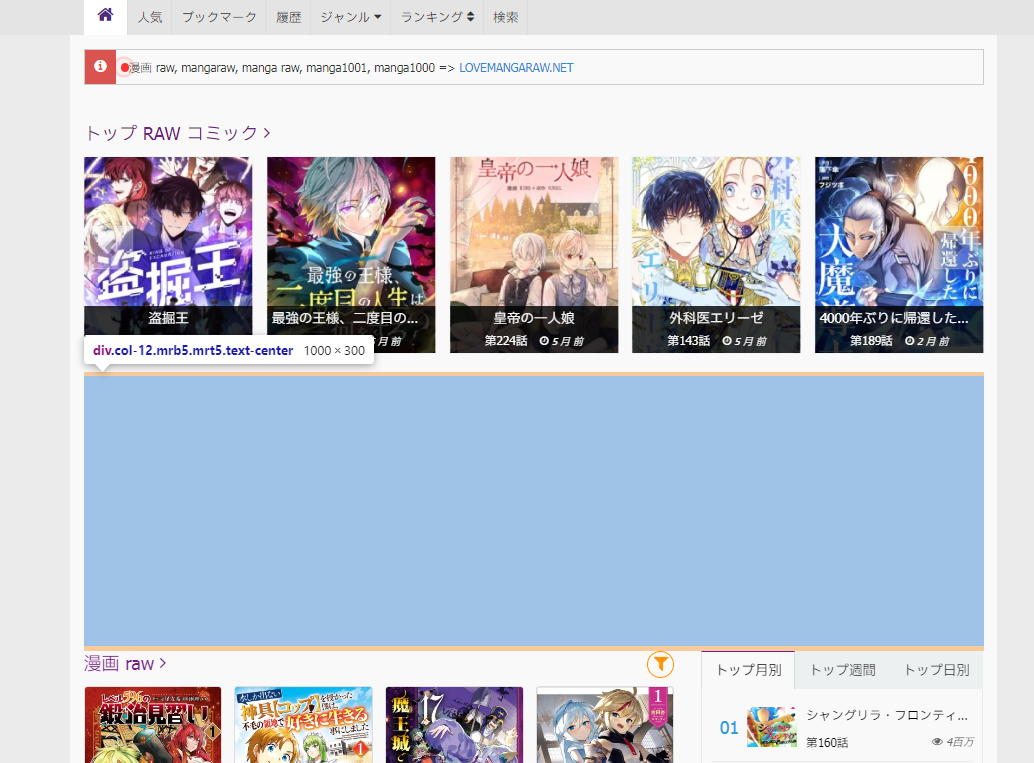Open the 皇帝の一人娘 cover thumbnail
Image resolution: width=1034 pixels, height=763 pixels.
point(534,240)
